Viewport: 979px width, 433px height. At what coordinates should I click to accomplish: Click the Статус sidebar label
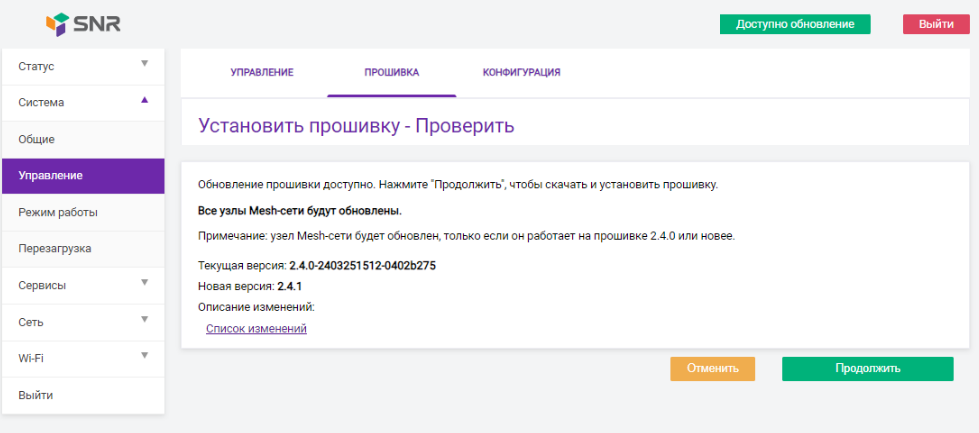tap(36, 66)
